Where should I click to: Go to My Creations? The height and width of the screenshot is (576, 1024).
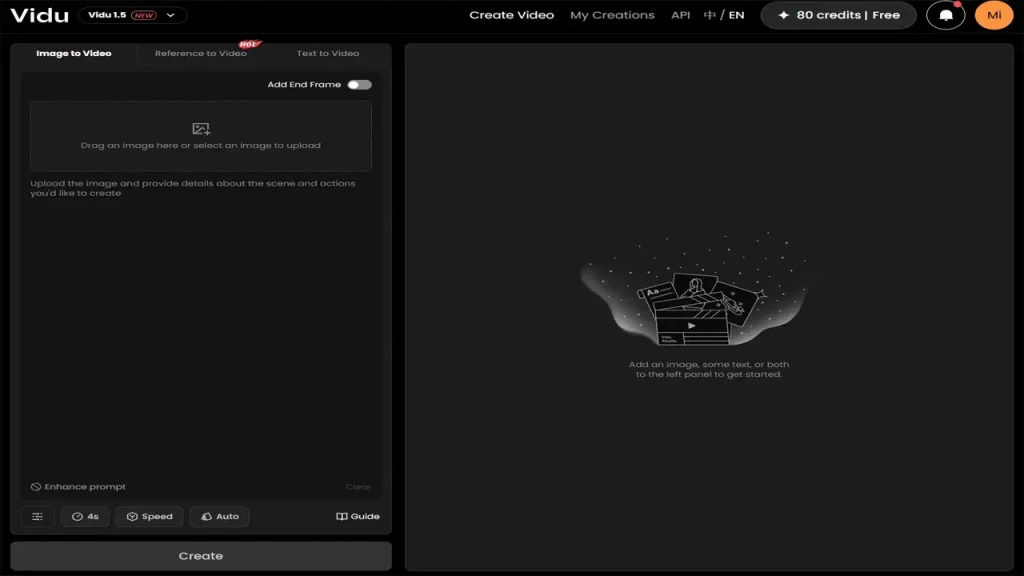(x=612, y=15)
